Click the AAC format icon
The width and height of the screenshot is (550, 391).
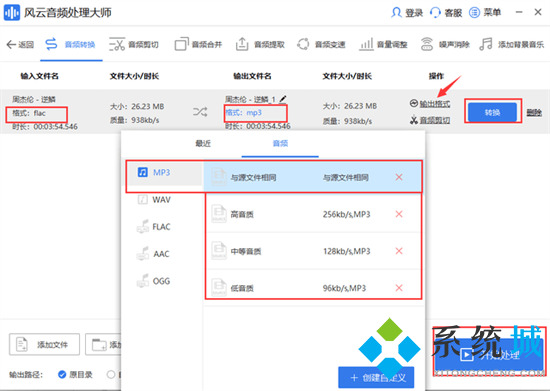(143, 254)
